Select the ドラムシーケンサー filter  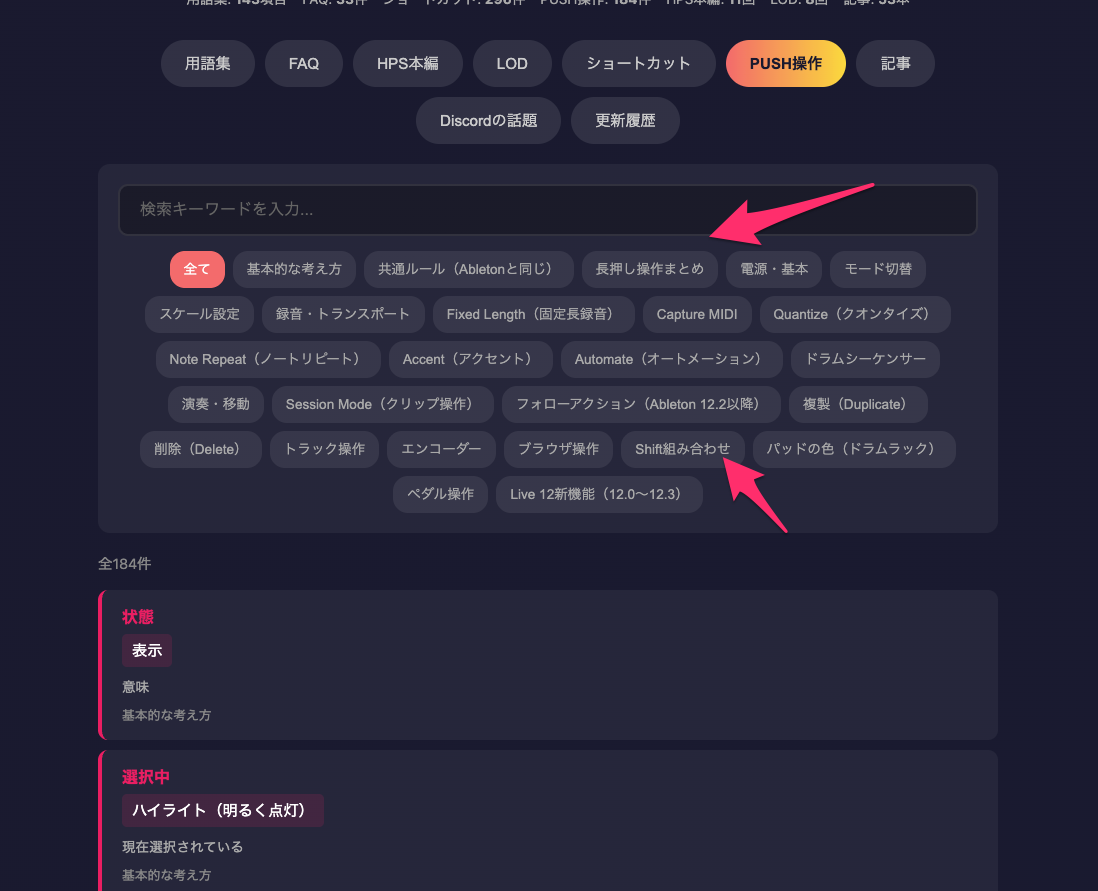pyautogui.click(x=865, y=359)
